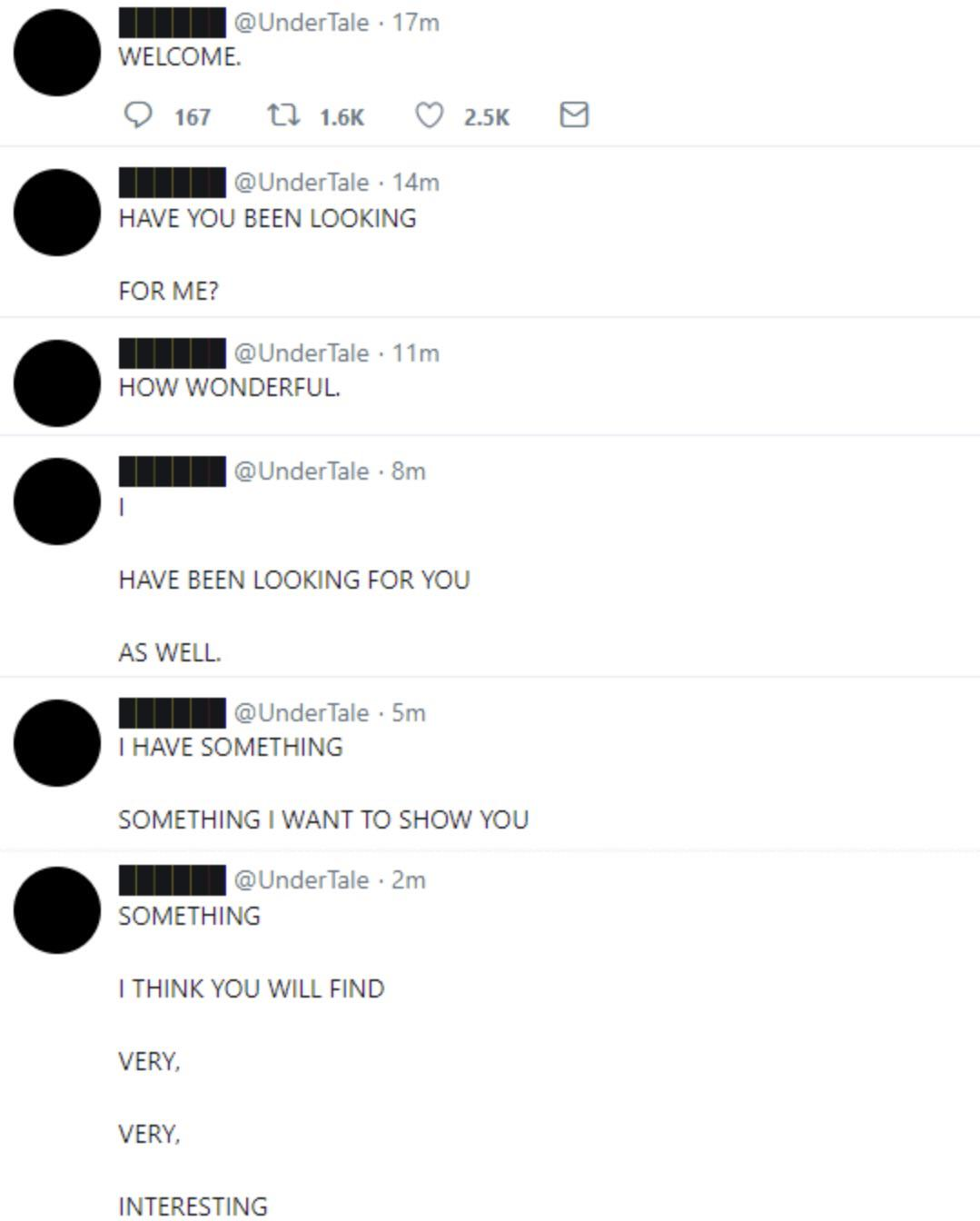Screen dimensions: 980x1221
Task: Open the avatar on the 2m tweet
Action: click(57, 910)
